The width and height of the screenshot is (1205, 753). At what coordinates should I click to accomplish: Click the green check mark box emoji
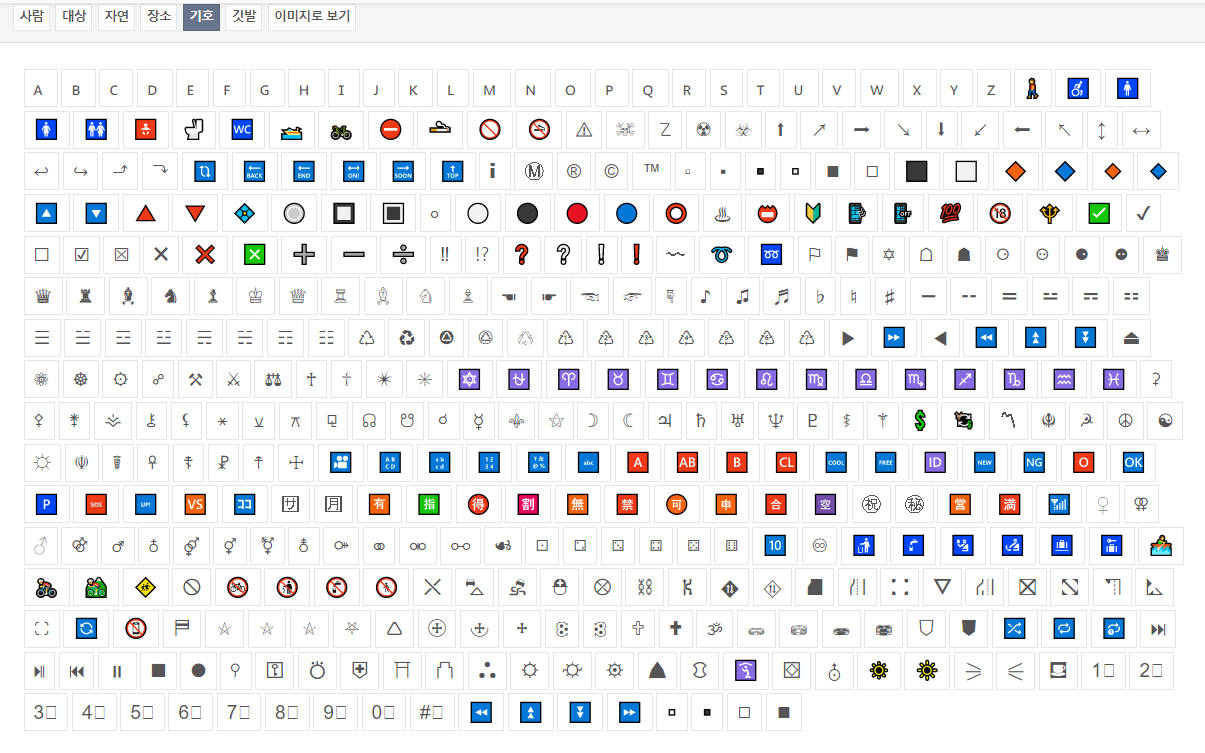click(x=1098, y=213)
